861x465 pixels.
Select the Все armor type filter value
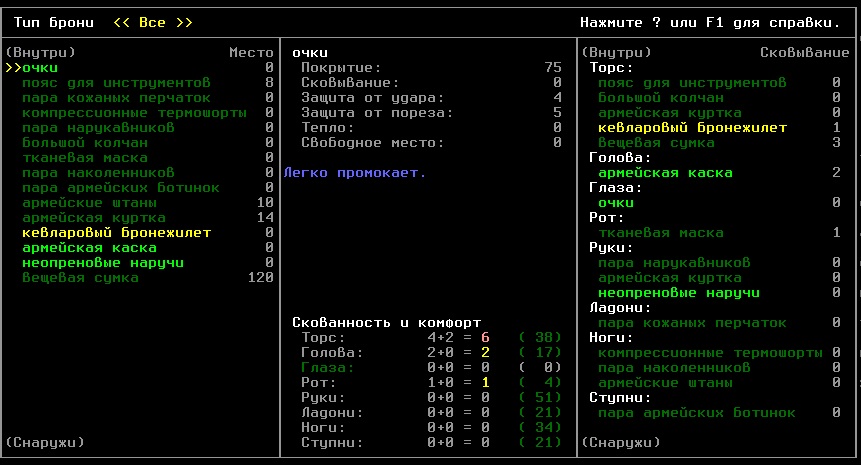tap(152, 23)
